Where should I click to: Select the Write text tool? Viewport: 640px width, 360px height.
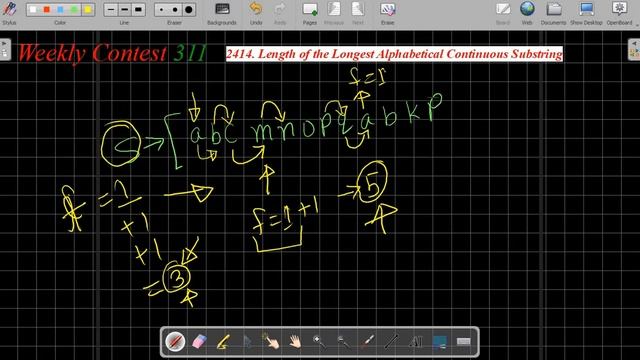click(x=416, y=342)
